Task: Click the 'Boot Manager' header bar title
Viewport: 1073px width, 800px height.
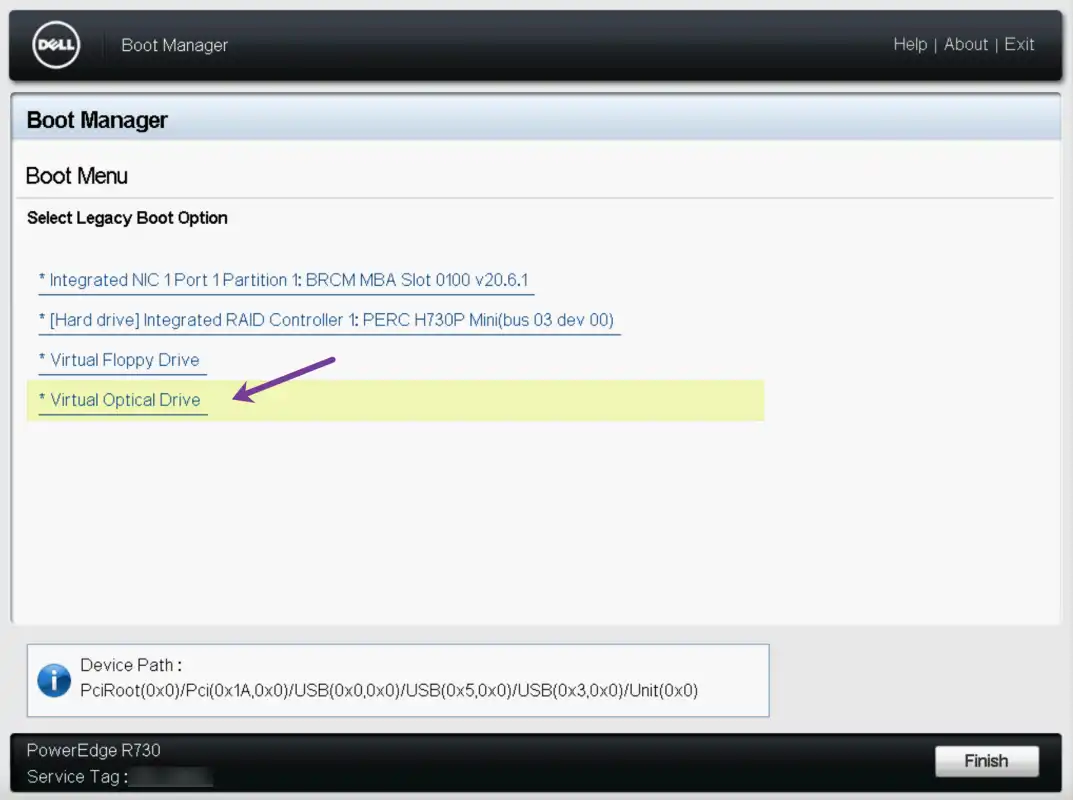Action: coord(174,45)
